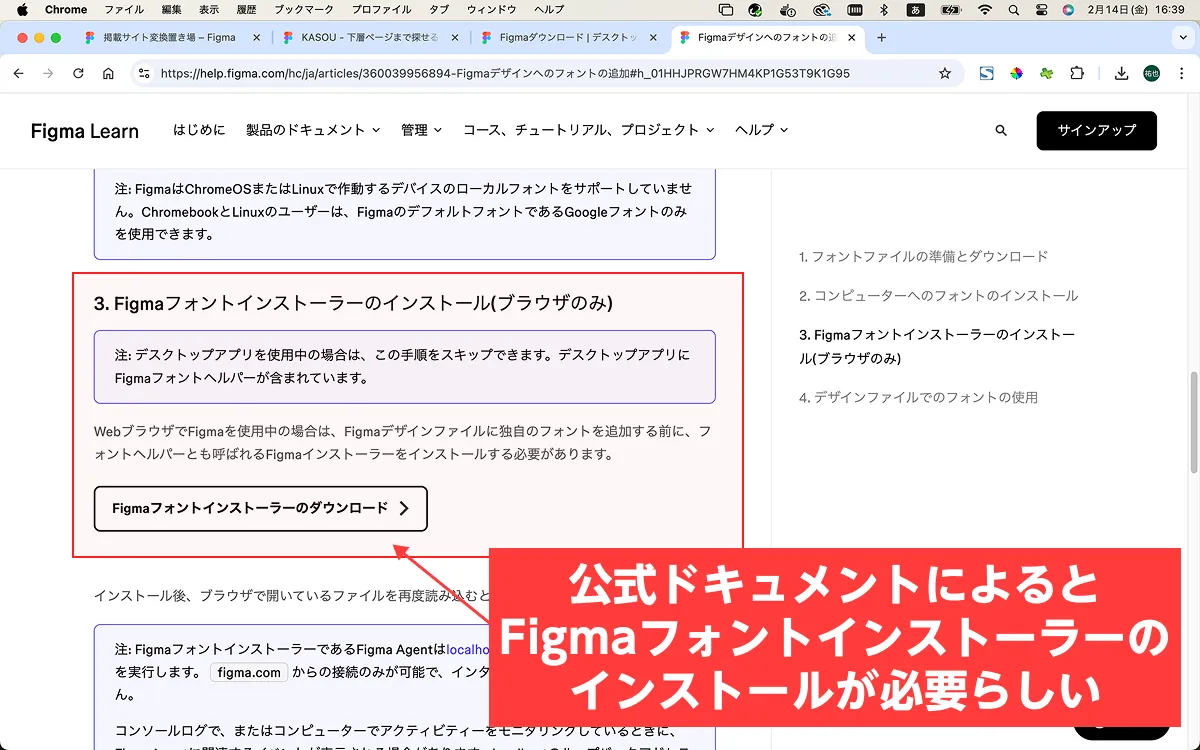The height and width of the screenshot is (750, 1200).
Task: Expand the ヘルプ navigation menu
Action: [761, 130]
